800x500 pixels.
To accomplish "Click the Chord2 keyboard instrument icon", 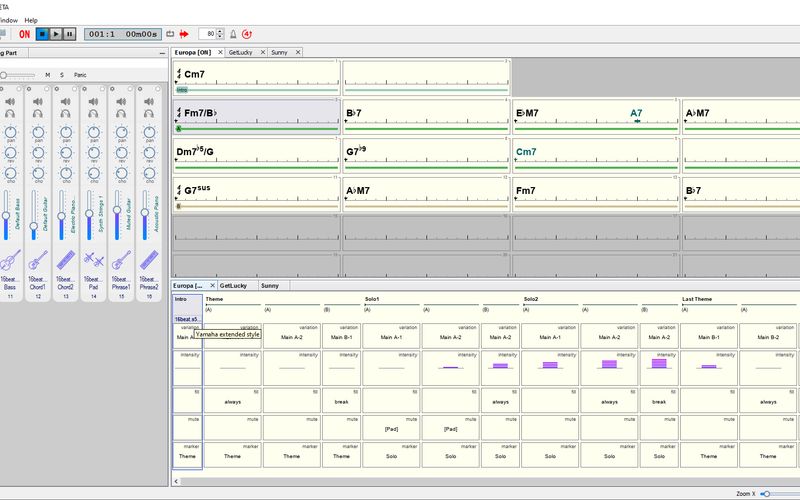I will [66, 260].
